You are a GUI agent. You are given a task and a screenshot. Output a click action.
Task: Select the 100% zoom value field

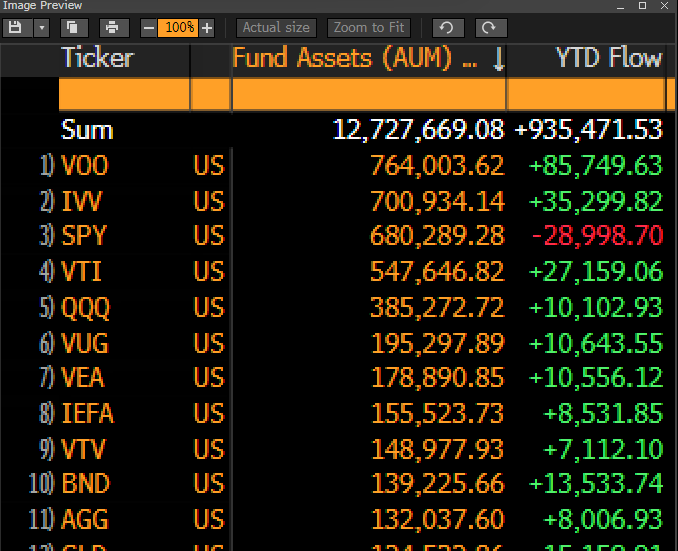(x=178, y=28)
